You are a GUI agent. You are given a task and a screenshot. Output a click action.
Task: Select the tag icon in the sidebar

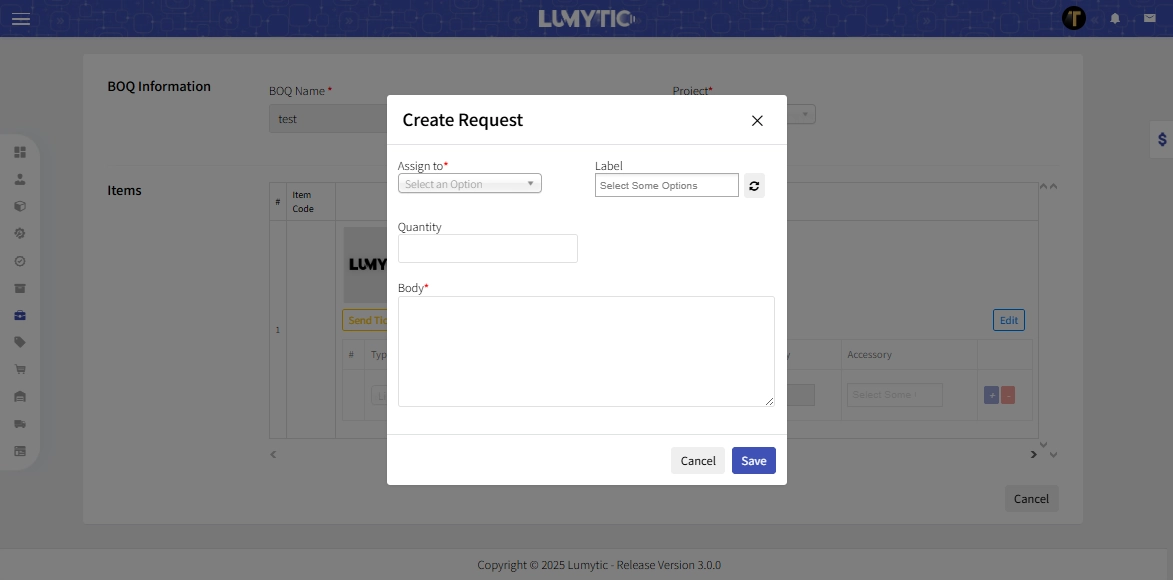pos(20,341)
